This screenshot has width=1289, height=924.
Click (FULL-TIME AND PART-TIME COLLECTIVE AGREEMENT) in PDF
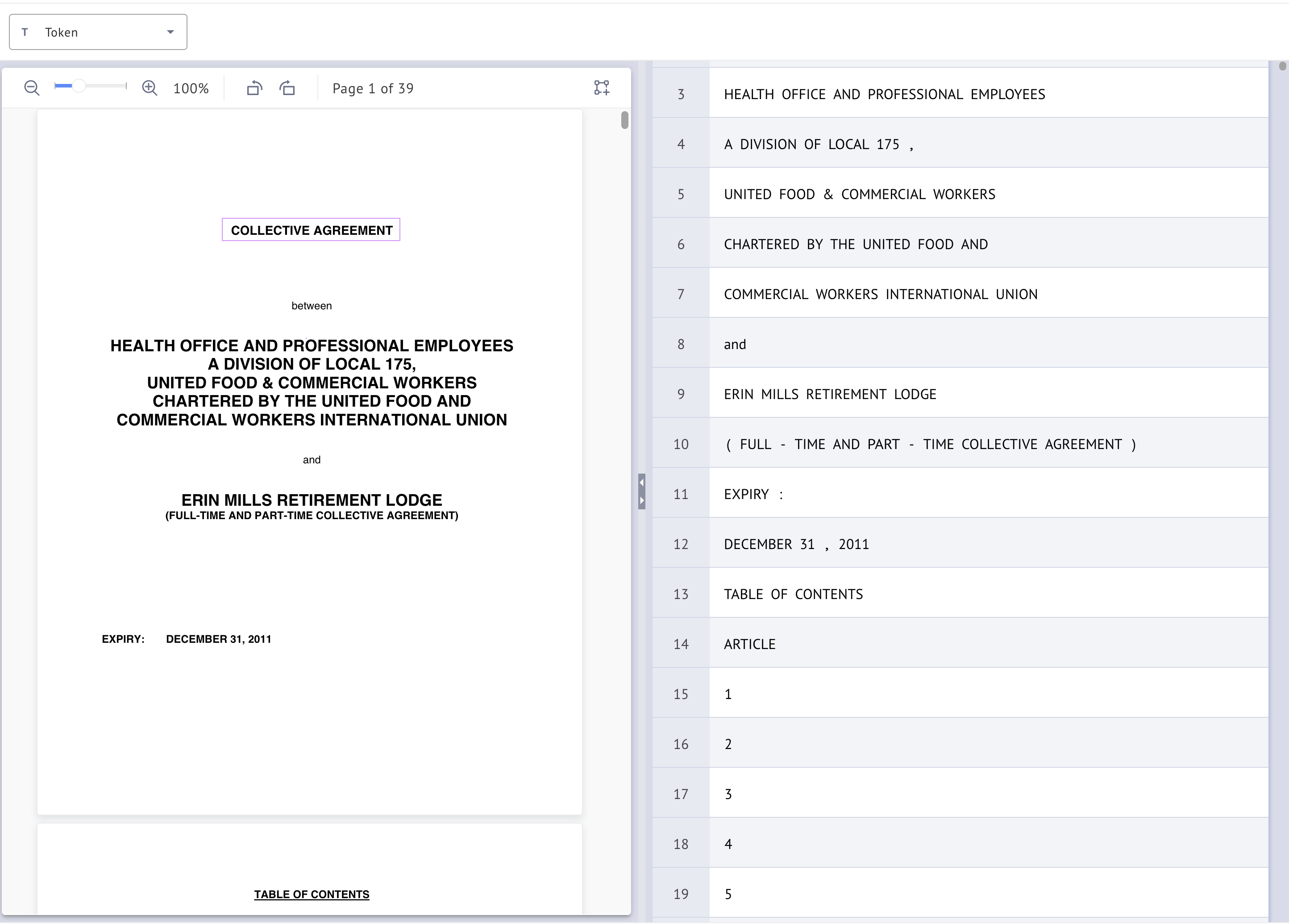tap(312, 516)
